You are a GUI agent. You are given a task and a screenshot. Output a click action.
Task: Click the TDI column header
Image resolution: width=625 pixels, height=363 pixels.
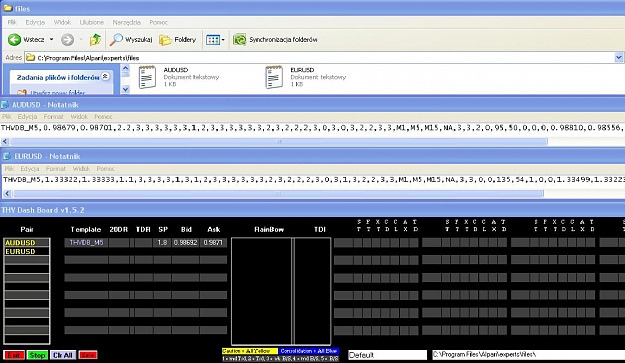point(320,230)
